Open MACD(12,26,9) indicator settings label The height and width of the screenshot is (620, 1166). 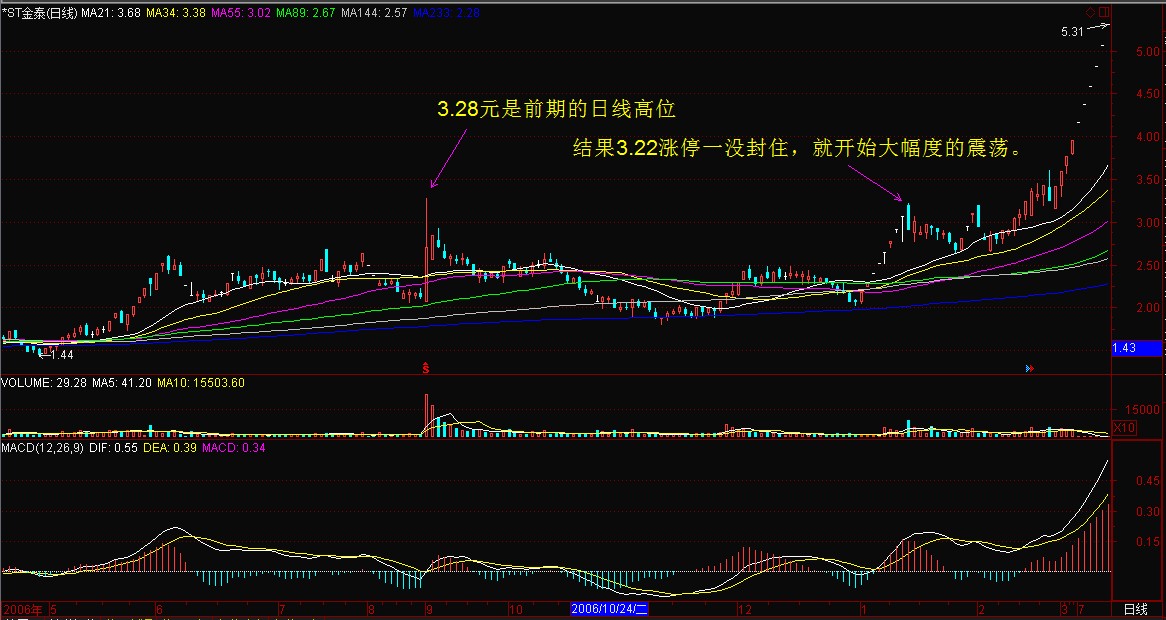41,448
